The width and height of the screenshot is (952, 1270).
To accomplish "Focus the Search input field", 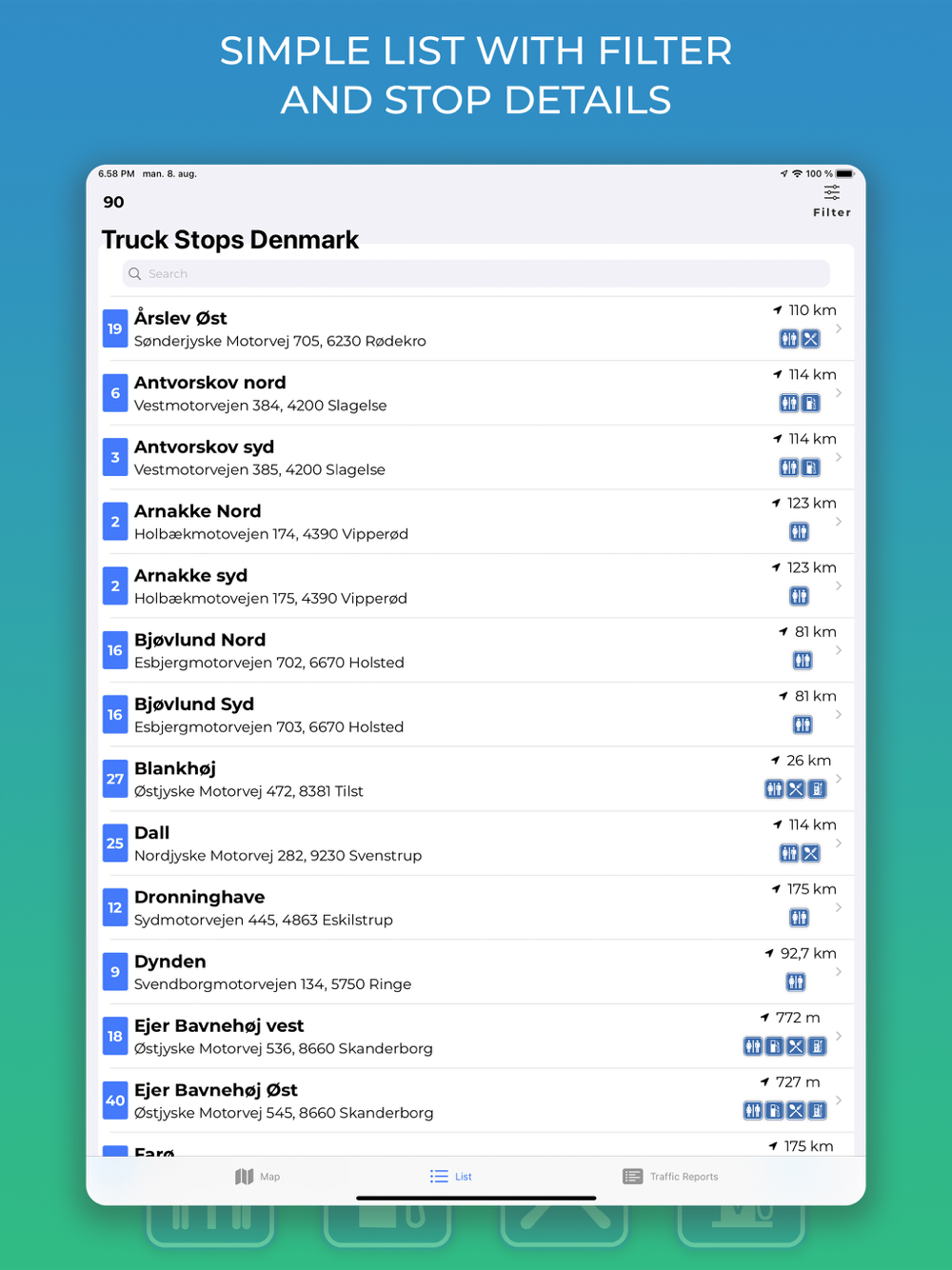I will coord(476,274).
